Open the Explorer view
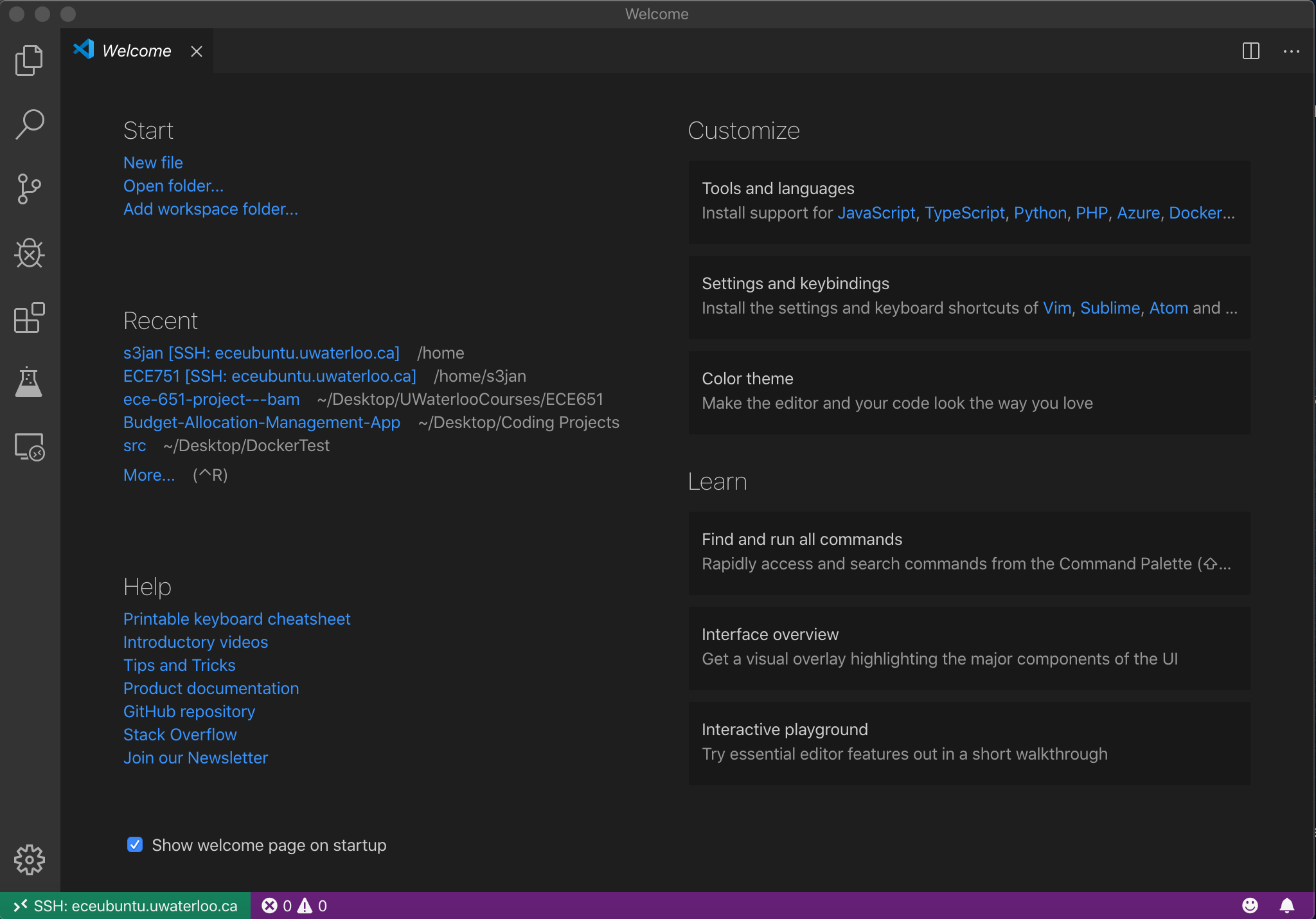Image resolution: width=1316 pixels, height=919 pixels. (29, 60)
